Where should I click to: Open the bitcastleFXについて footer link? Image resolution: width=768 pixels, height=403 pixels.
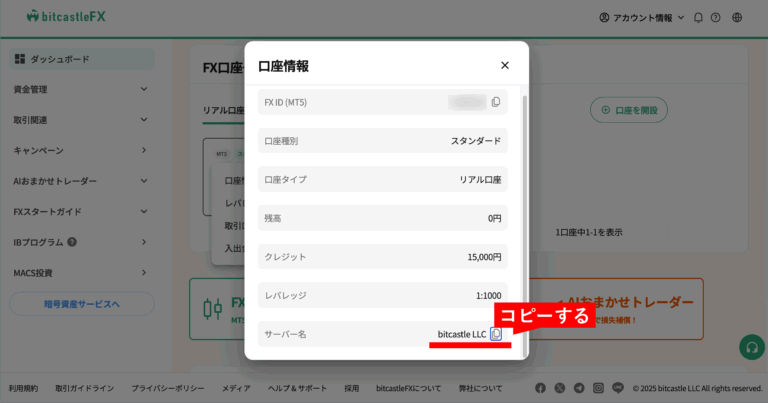tap(408, 388)
